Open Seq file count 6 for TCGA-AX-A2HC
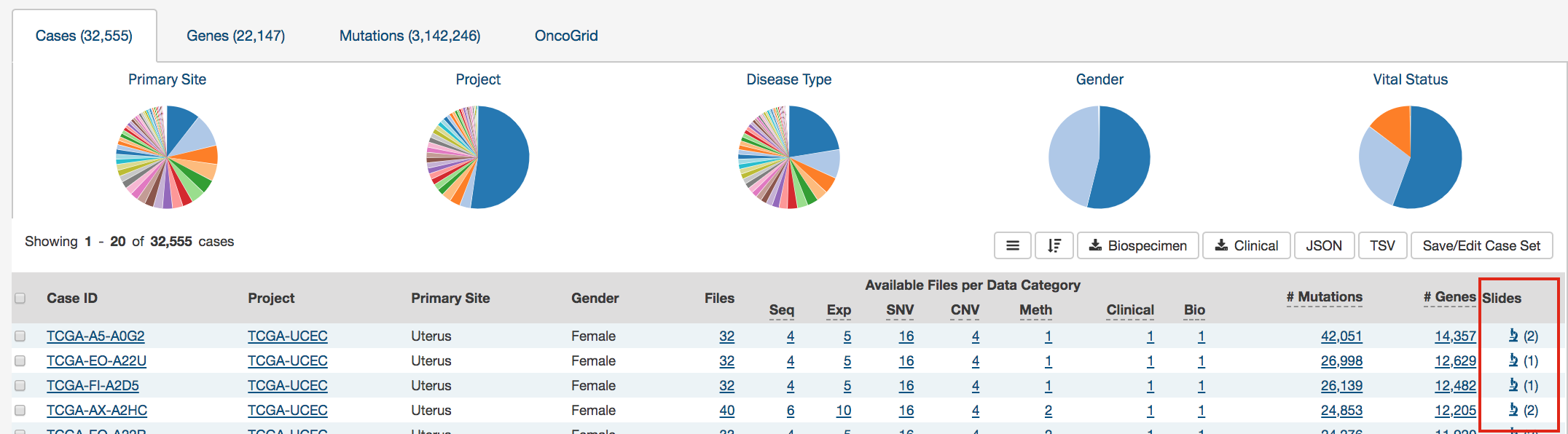This screenshot has width=1568, height=434. click(x=791, y=410)
